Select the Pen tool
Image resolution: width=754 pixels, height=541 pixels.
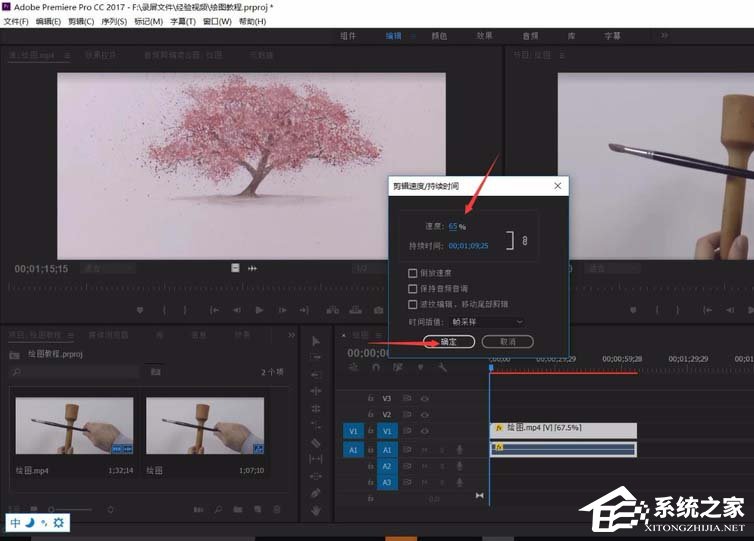[x=316, y=493]
